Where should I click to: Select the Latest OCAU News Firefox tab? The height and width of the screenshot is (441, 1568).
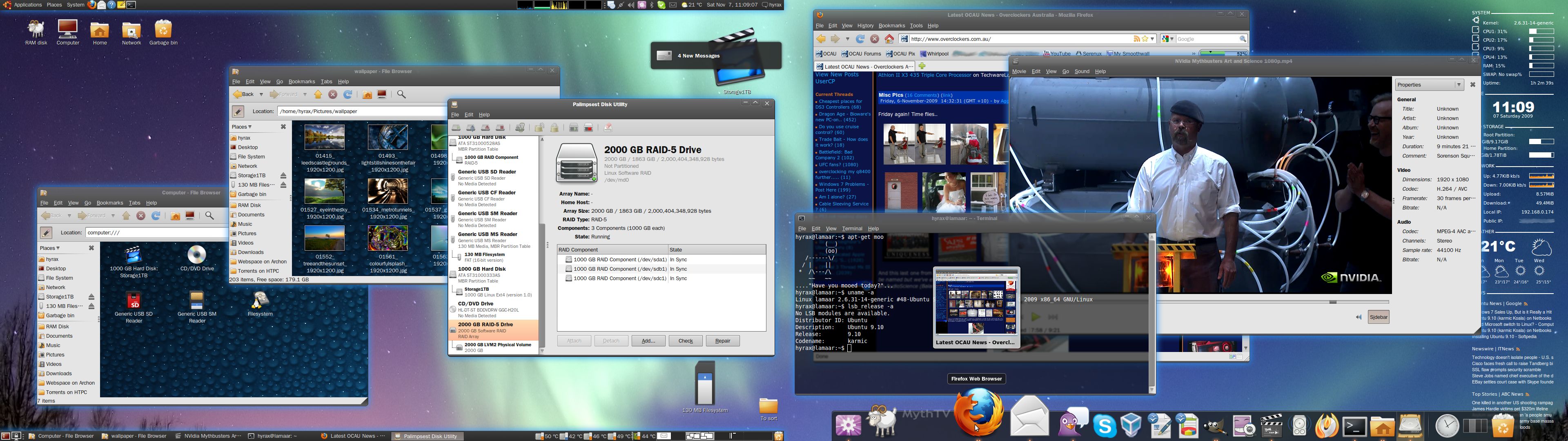[864, 67]
